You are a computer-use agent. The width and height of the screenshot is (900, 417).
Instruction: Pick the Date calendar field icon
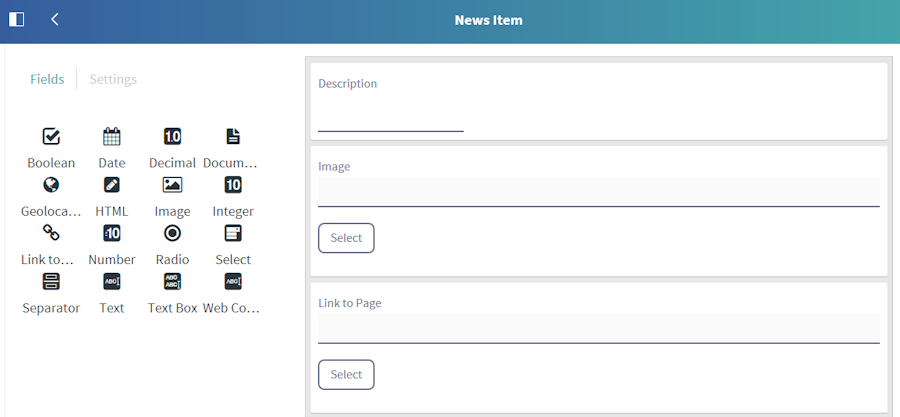click(111, 137)
